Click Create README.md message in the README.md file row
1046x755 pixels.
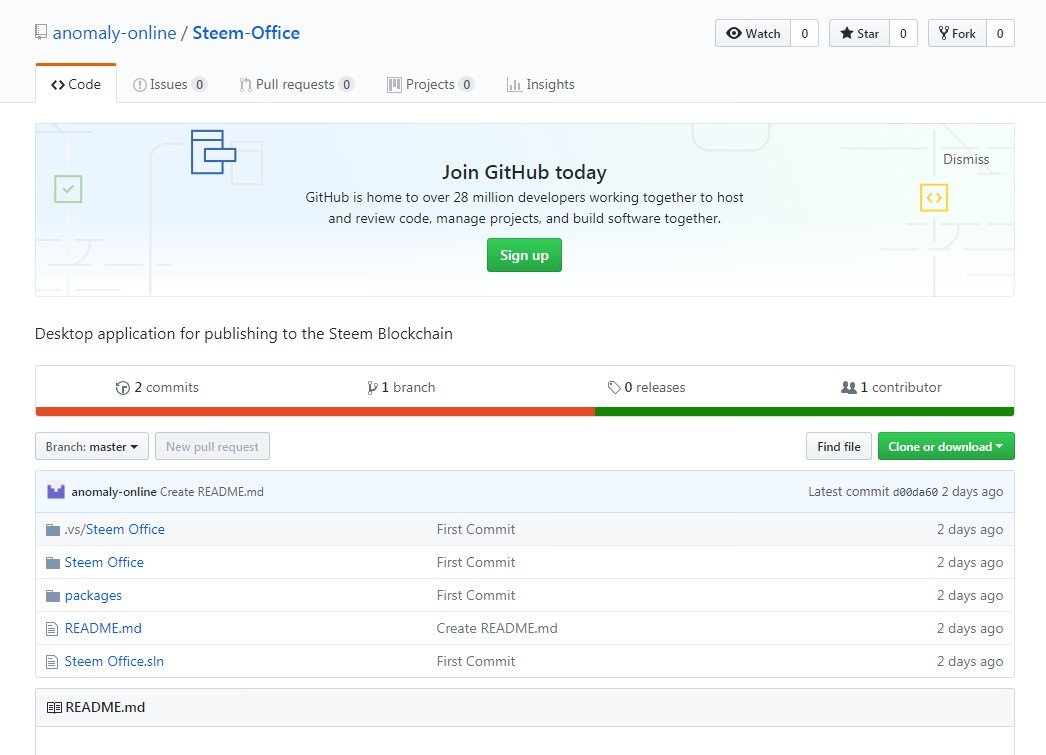[497, 628]
